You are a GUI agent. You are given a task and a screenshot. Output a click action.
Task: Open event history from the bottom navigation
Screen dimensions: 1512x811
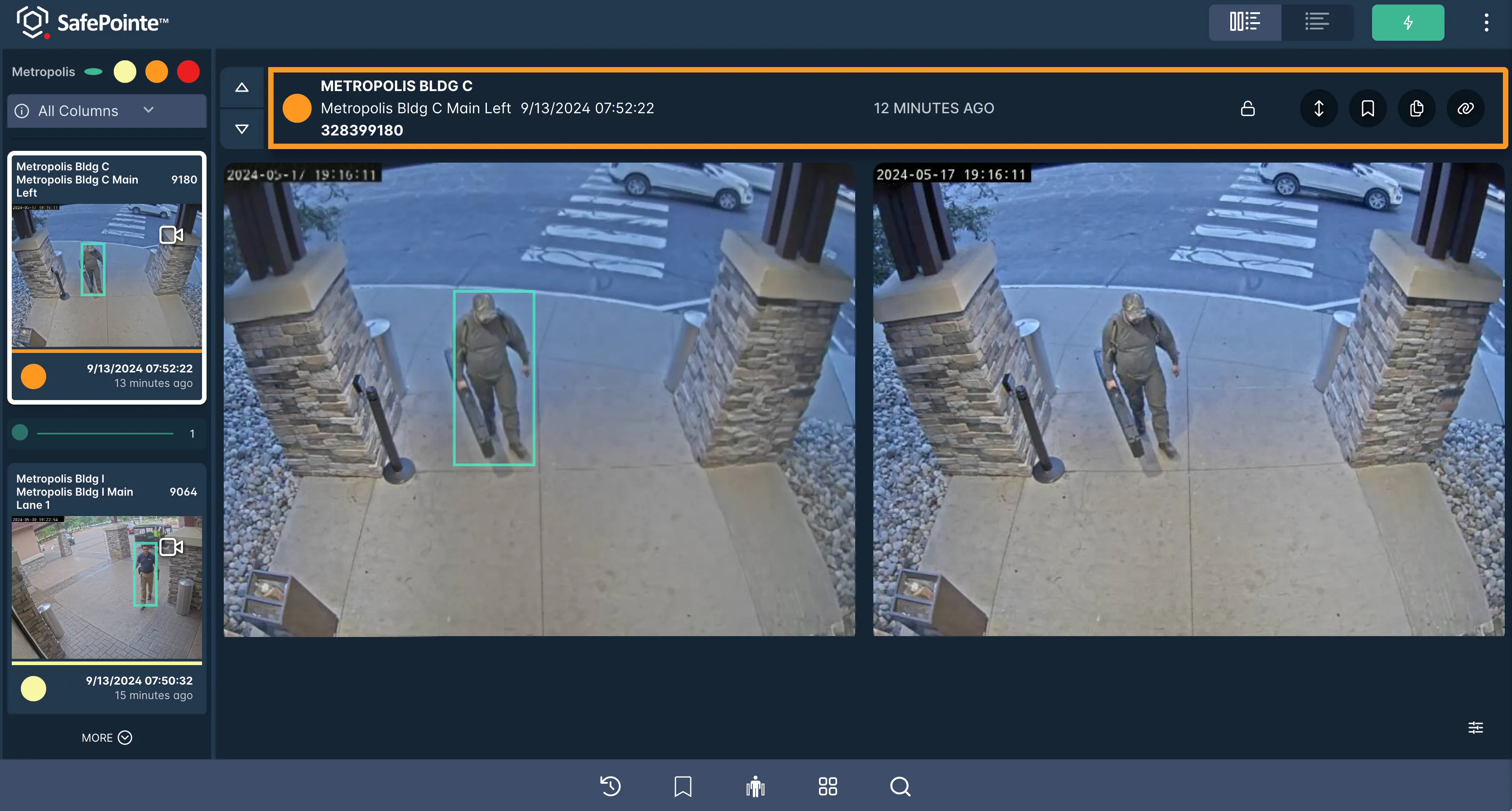(x=609, y=787)
